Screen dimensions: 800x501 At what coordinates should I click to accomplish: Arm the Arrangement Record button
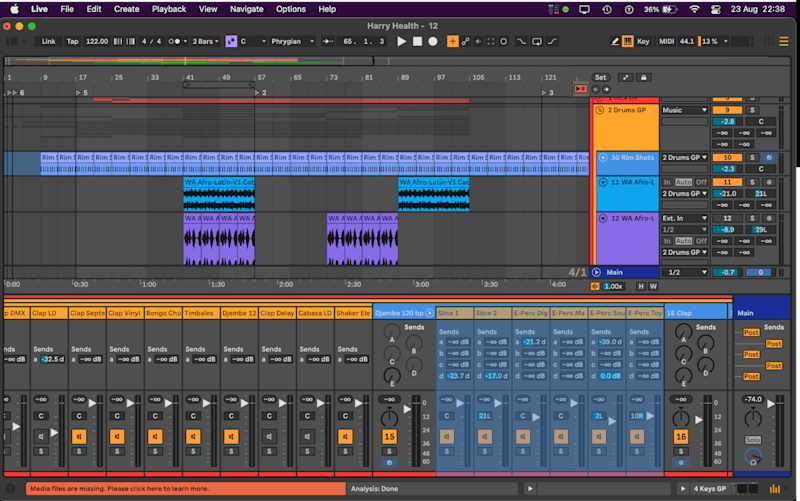[433, 41]
